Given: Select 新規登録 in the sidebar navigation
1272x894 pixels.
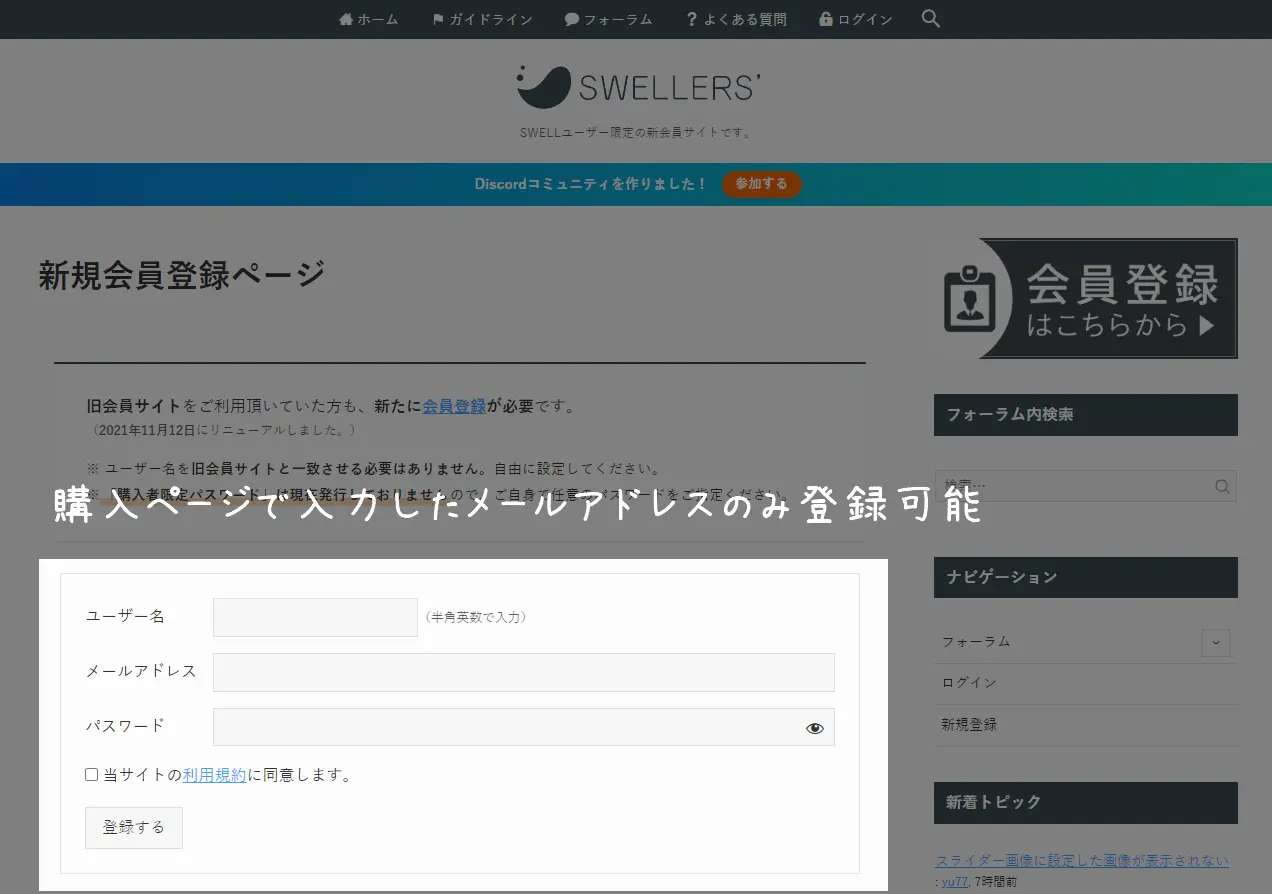Looking at the screenshot, I should [x=969, y=724].
